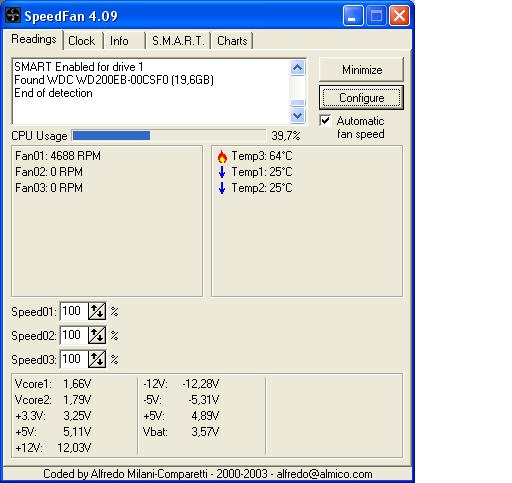The height and width of the screenshot is (483, 512).
Task: Open the Info tab
Action: (x=119, y=41)
